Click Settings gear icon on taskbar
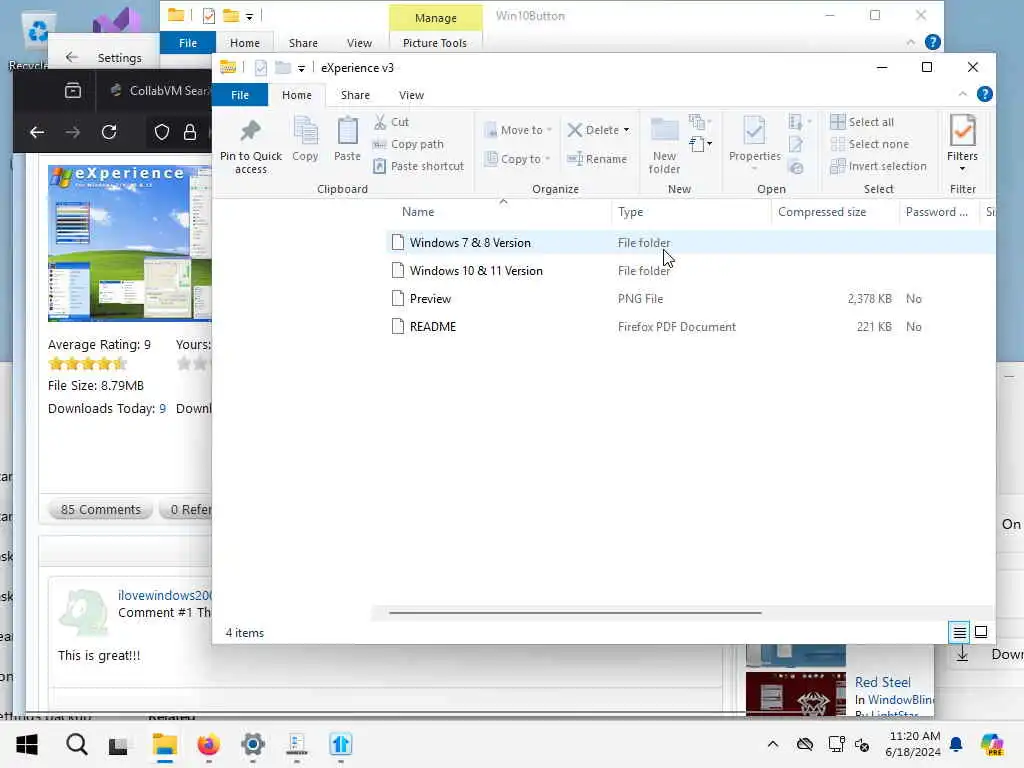Image resolution: width=1024 pixels, height=768 pixels. pos(253,744)
